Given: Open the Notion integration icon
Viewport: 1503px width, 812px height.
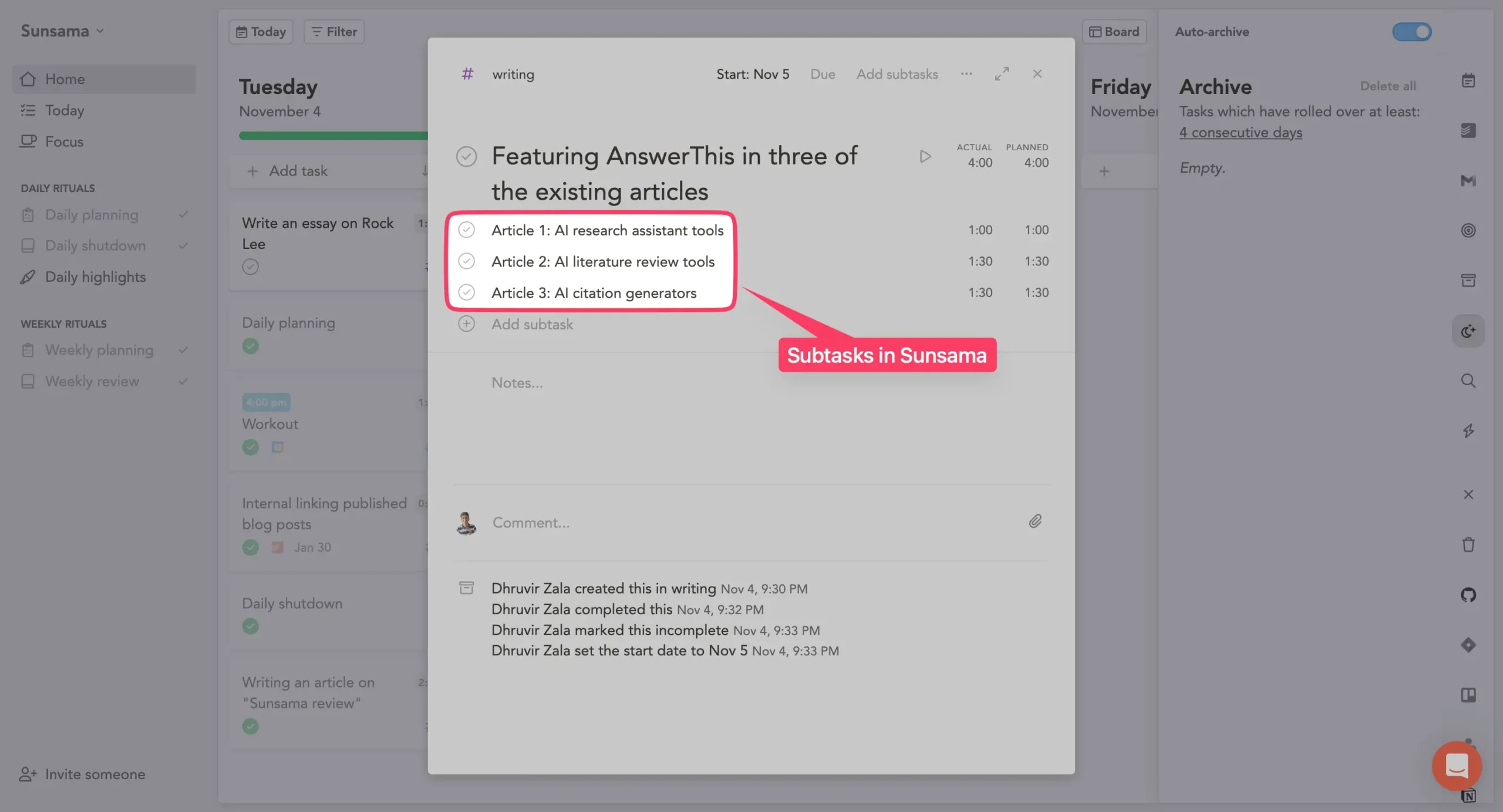Looking at the screenshot, I should coord(1468,796).
